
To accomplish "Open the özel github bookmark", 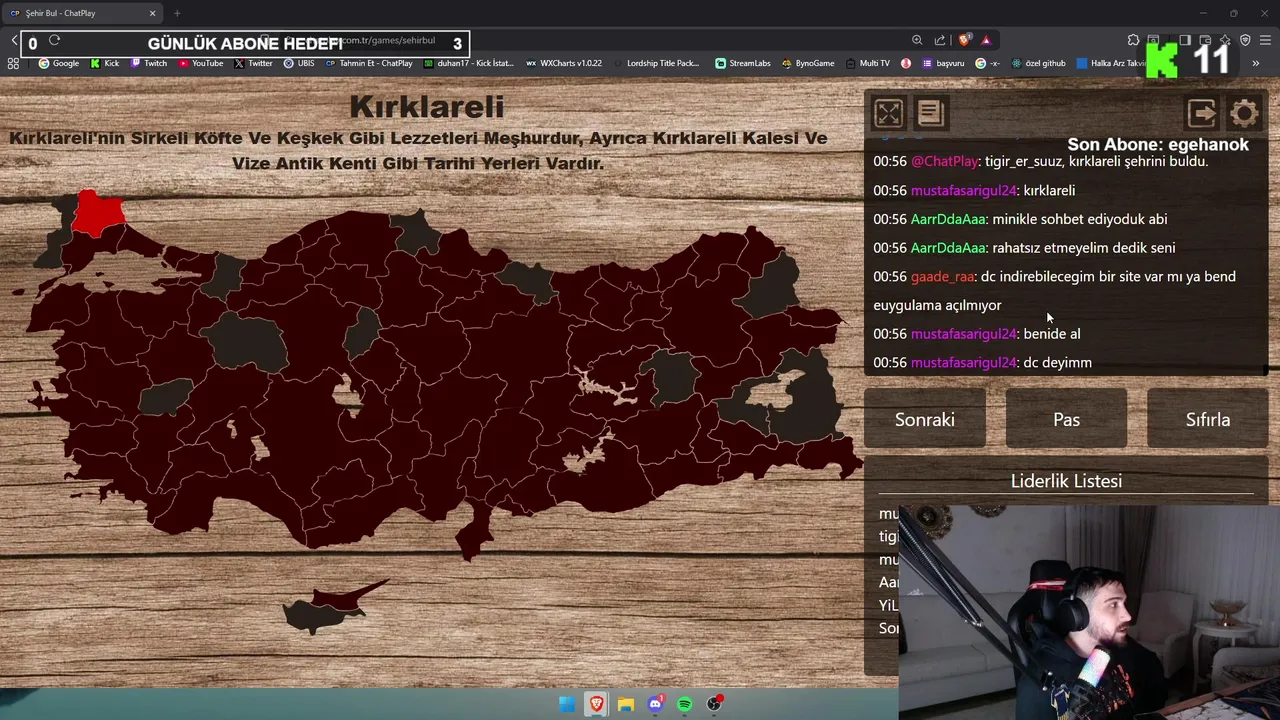I will [x=1038, y=63].
